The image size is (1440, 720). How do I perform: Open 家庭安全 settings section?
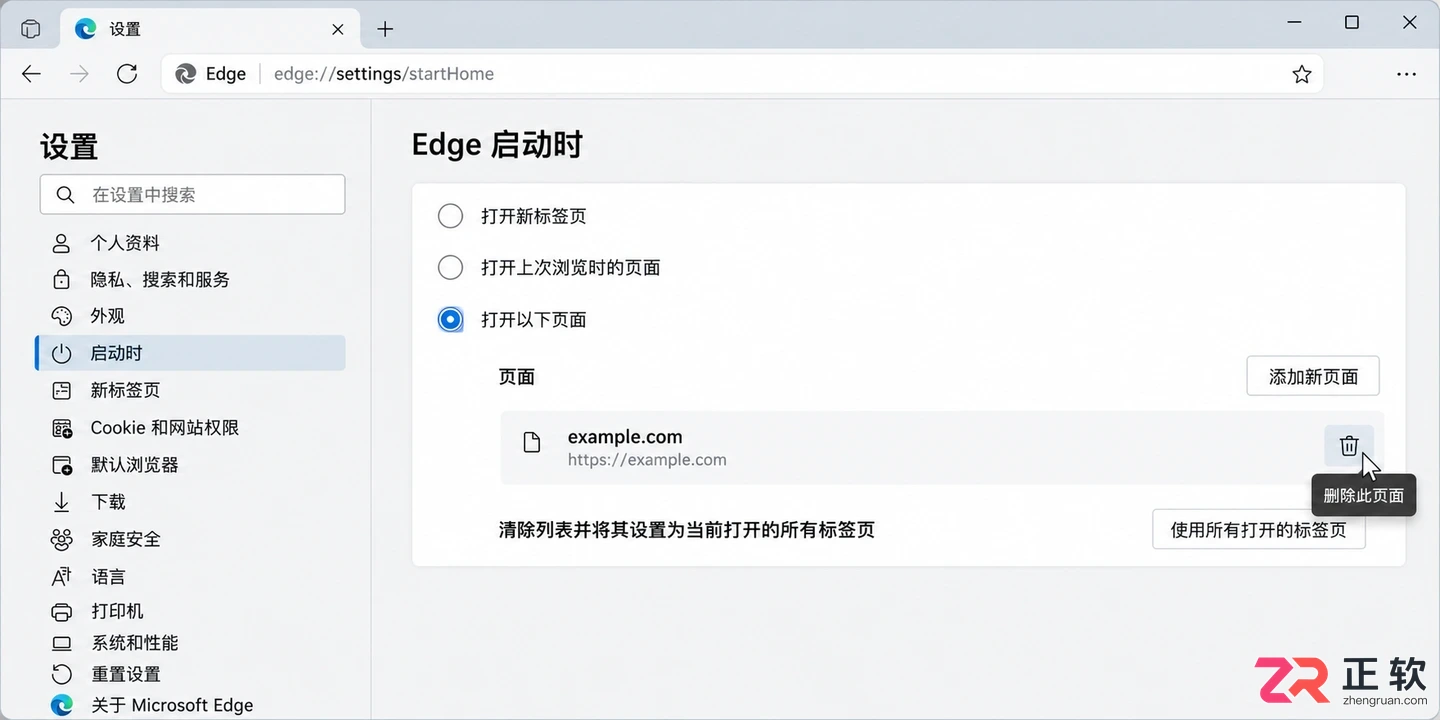190,539
